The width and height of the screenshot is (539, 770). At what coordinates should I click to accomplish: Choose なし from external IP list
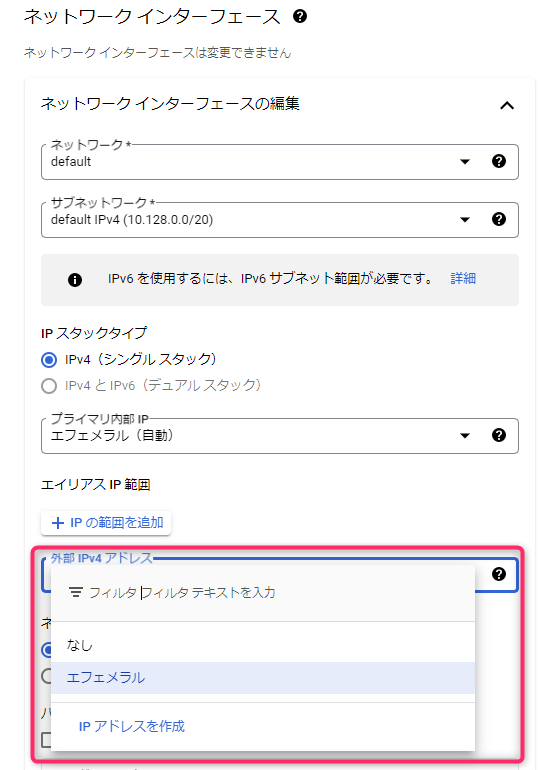point(263,645)
